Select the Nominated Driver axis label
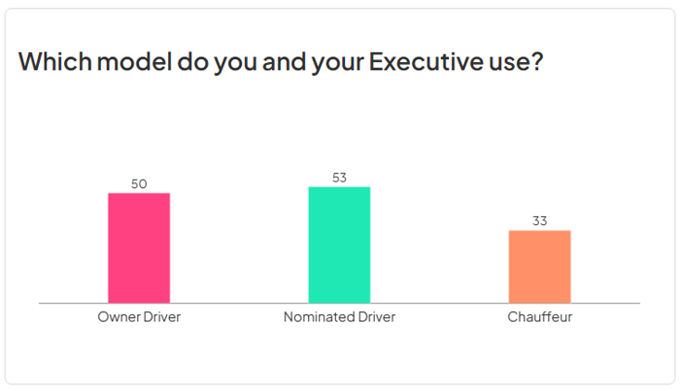The width and height of the screenshot is (681, 391). 339,317
